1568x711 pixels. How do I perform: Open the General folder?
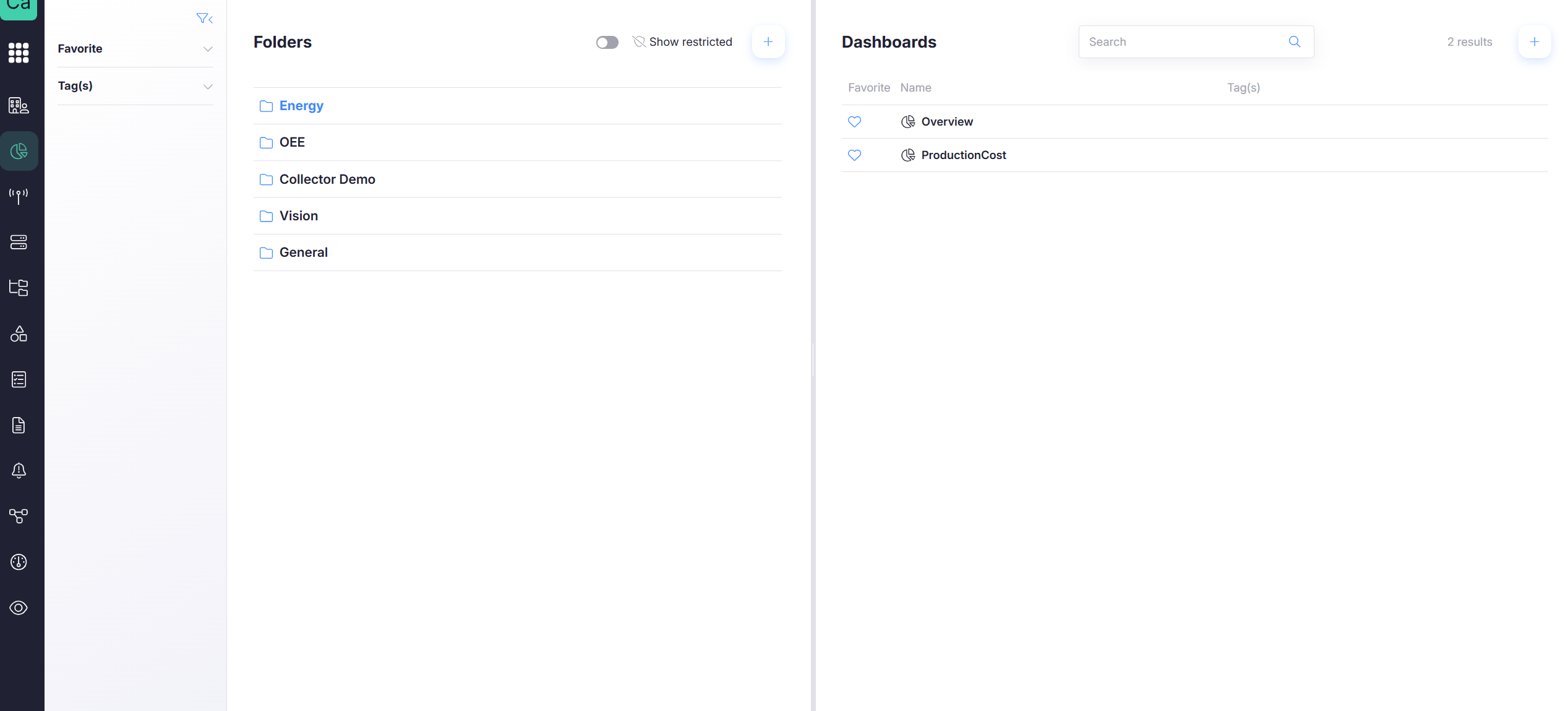518,252
